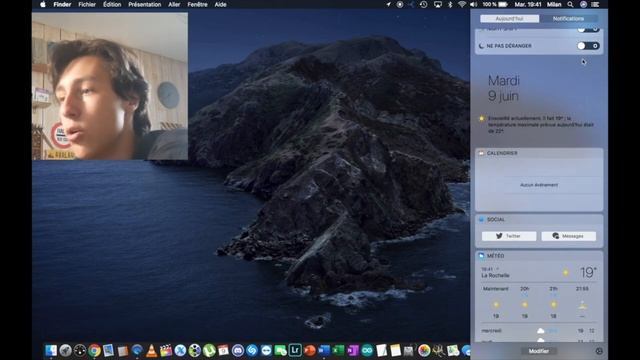The width and height of the screenshot is (640, 360).
Task: Click the mercredi forecast row
Action: (539, 331)
